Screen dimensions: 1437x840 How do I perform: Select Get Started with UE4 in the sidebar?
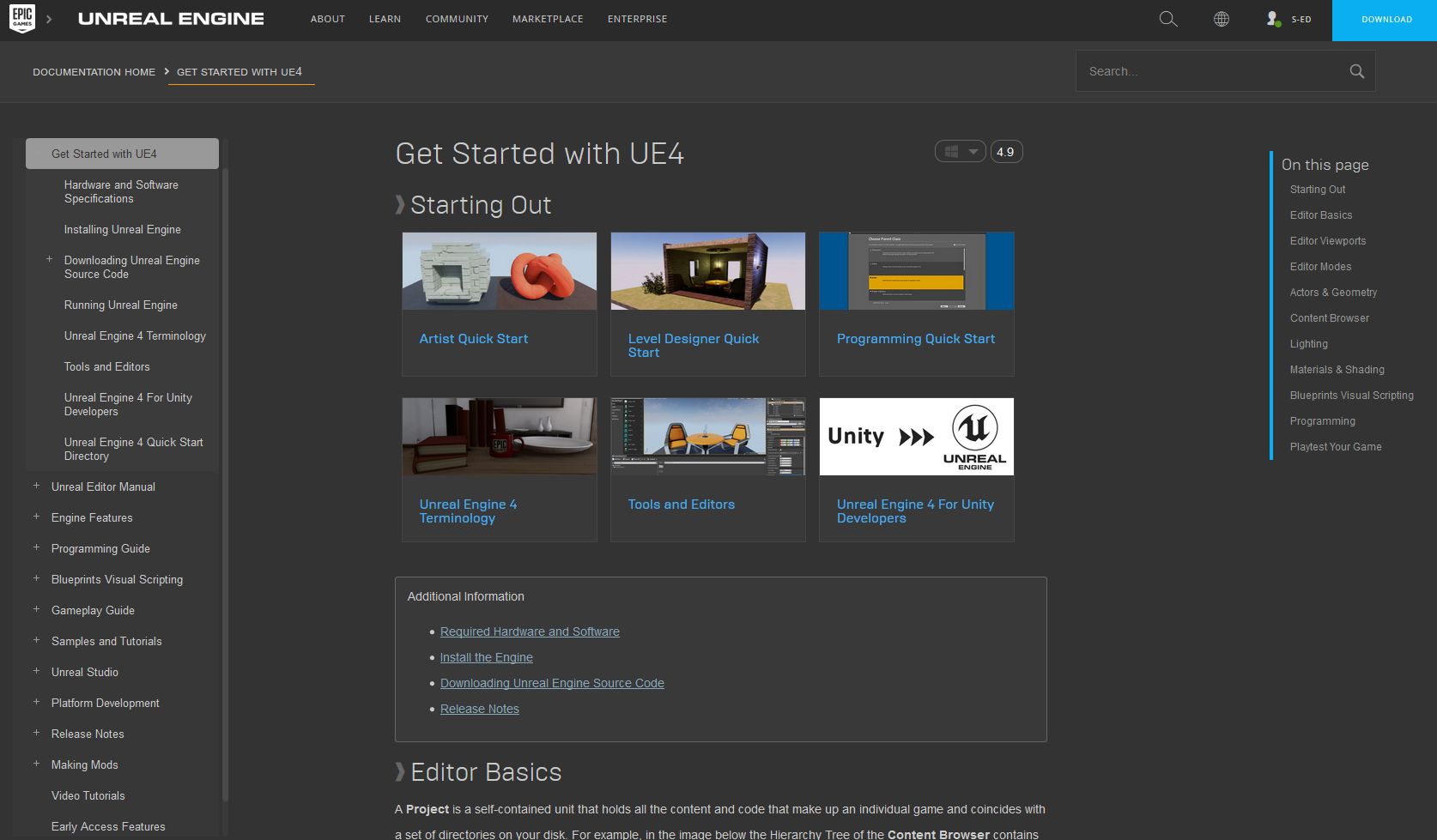pos(104,154)
